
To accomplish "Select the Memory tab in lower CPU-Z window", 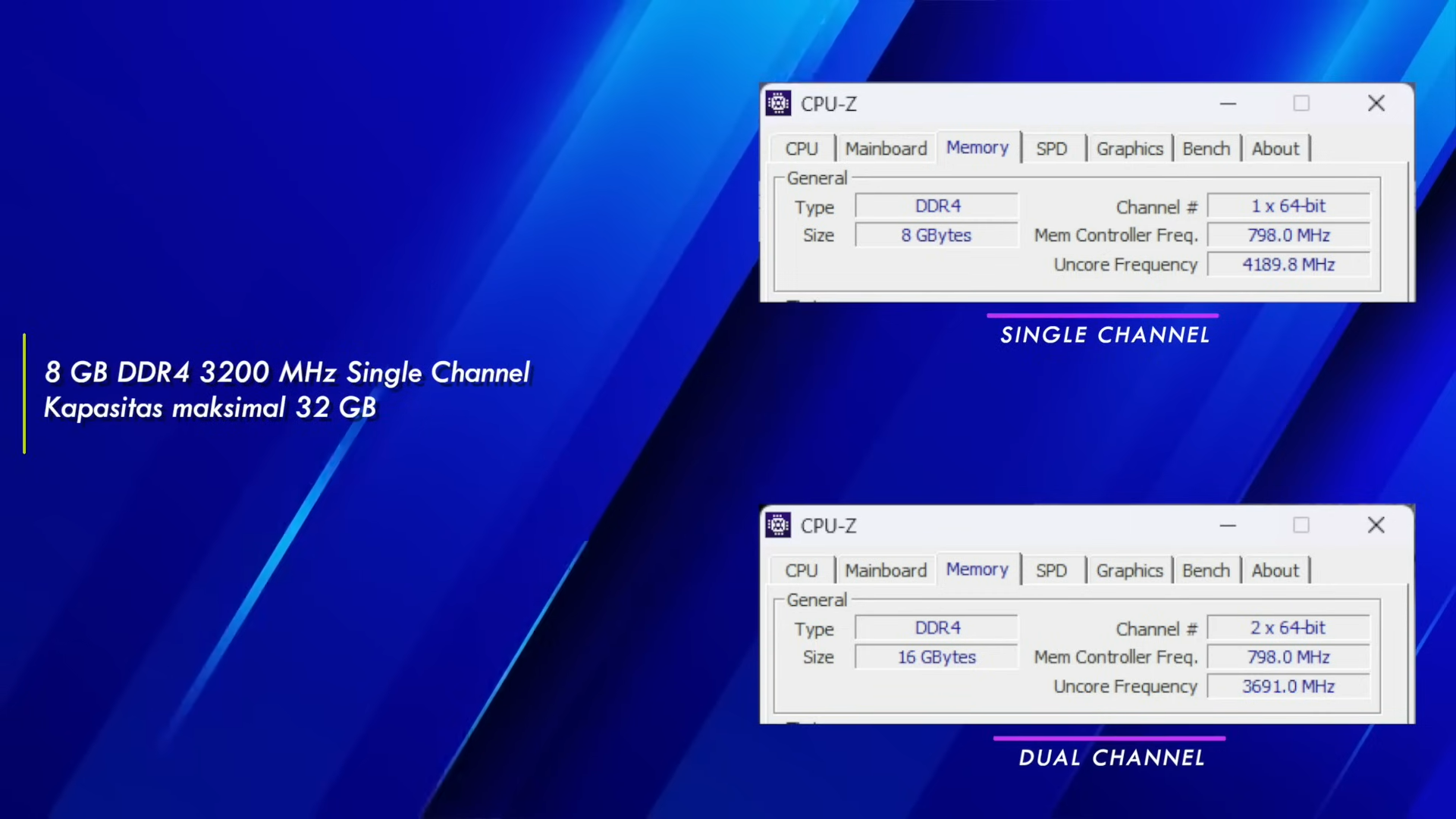I will tap(977, 569).
